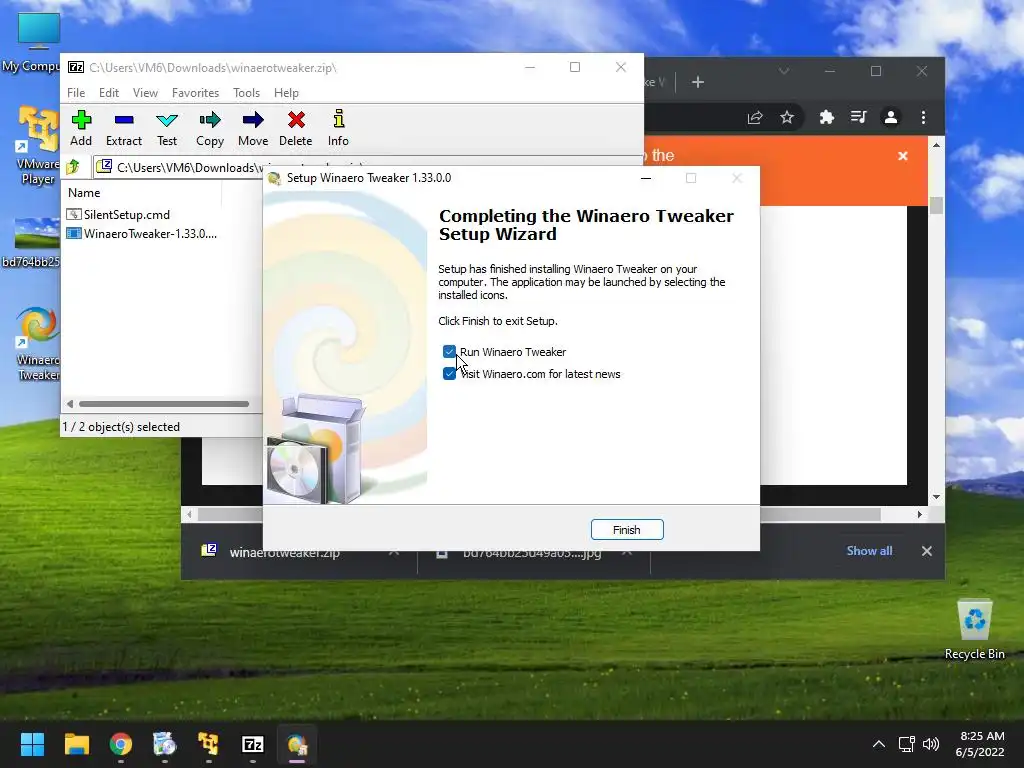Image resolution: width=1024 pixels, height=768 pixels.
Task: Go up one folder level in 7-Zip
Action: 73,167
